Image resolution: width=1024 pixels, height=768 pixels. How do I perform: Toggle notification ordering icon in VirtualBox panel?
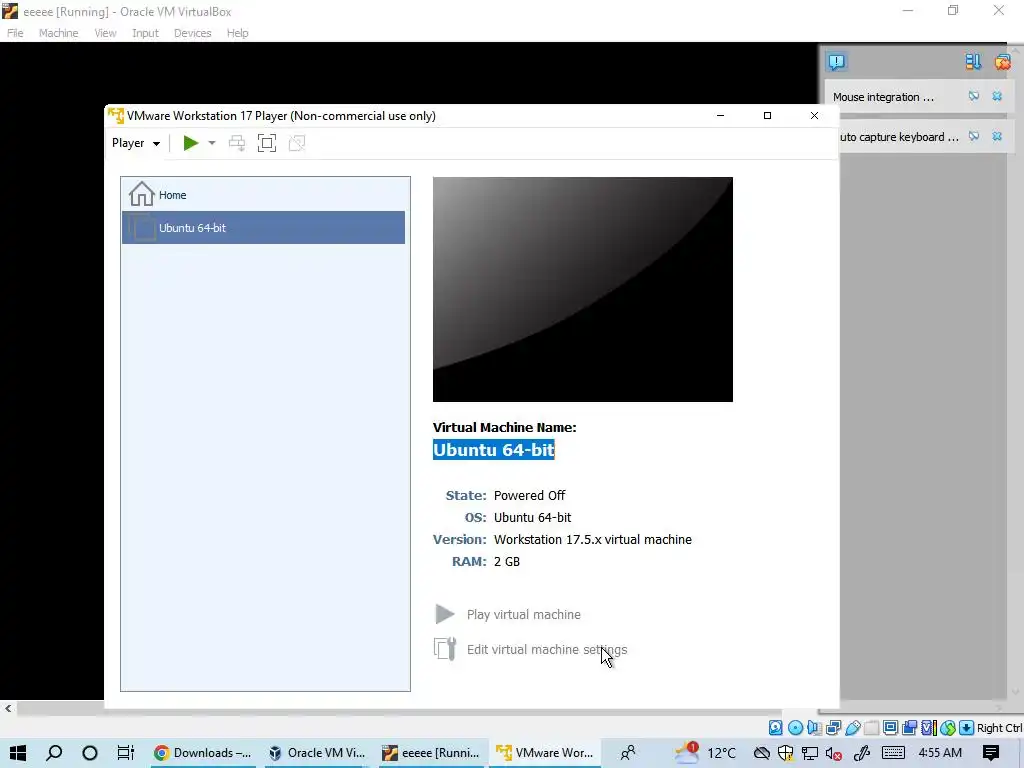[973, 61]
